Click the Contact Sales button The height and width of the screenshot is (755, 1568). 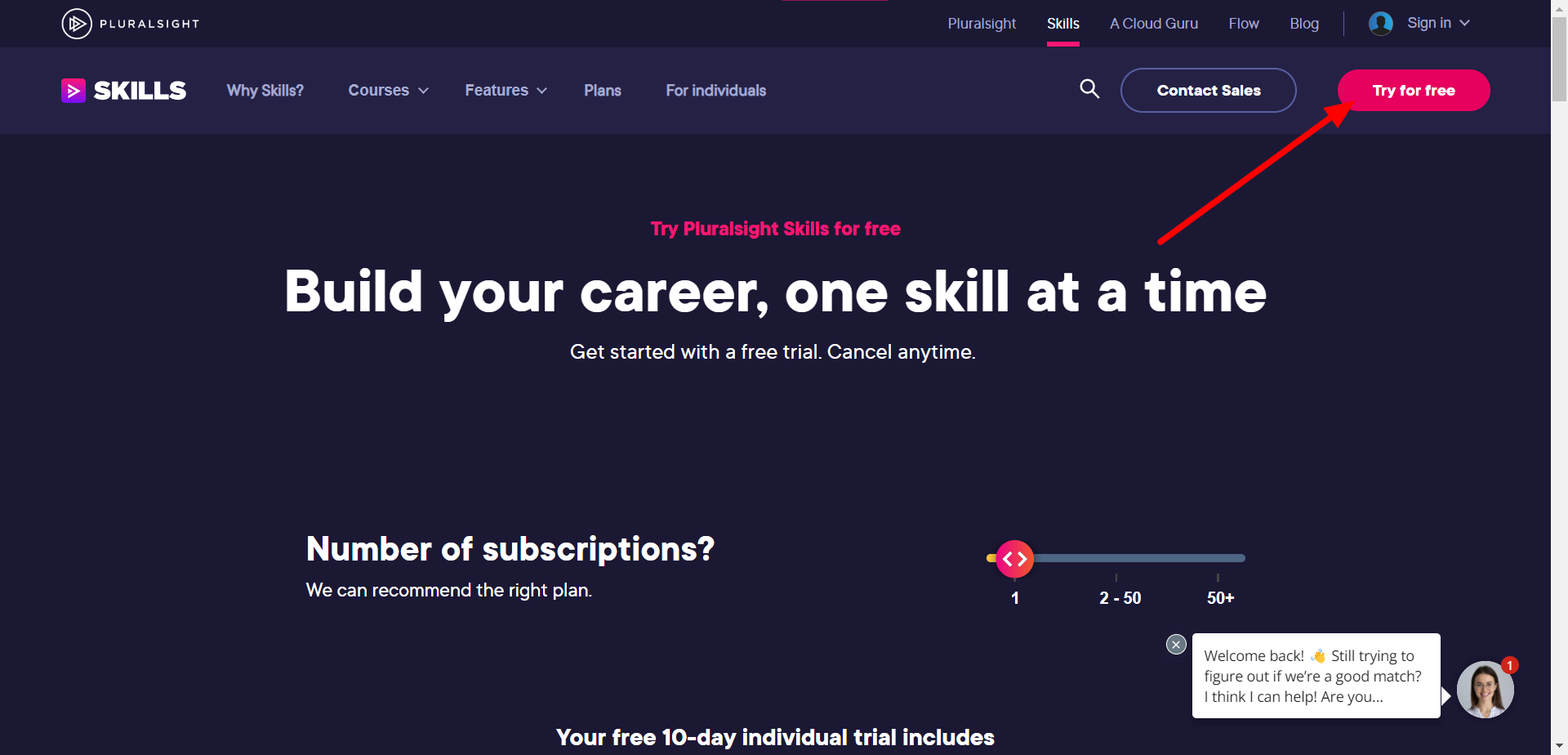1209,91
